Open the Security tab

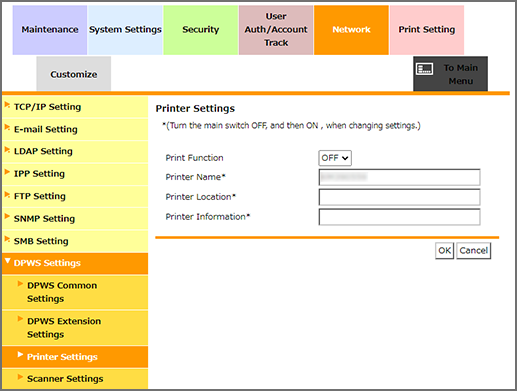coord(201,30)
